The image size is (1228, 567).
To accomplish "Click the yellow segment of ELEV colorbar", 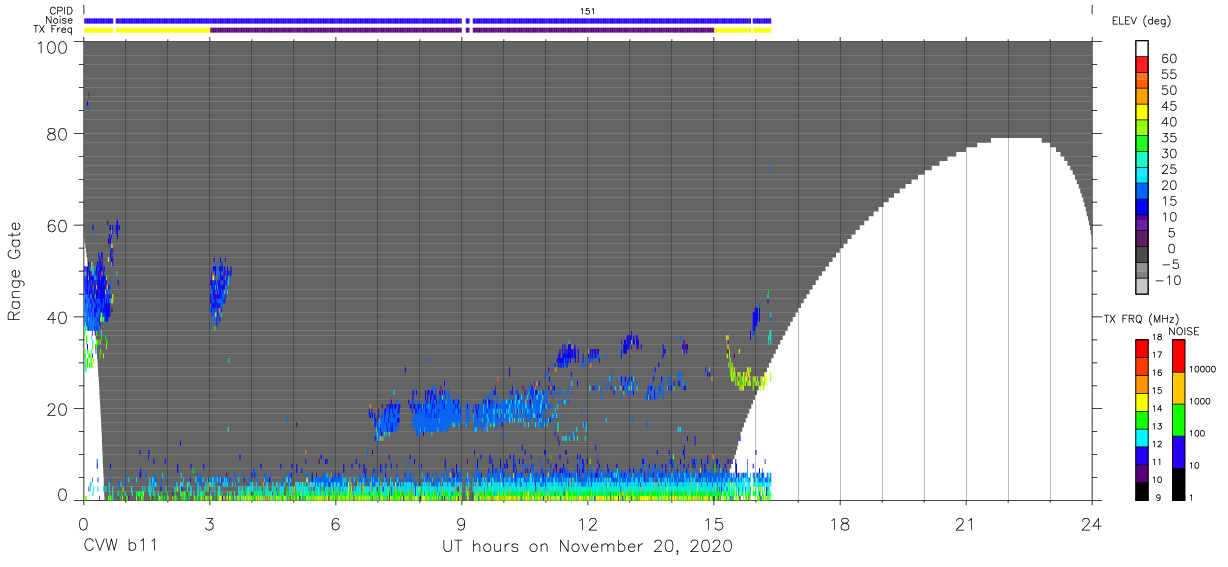I will pyautogui.click(x=1142, y=113).
